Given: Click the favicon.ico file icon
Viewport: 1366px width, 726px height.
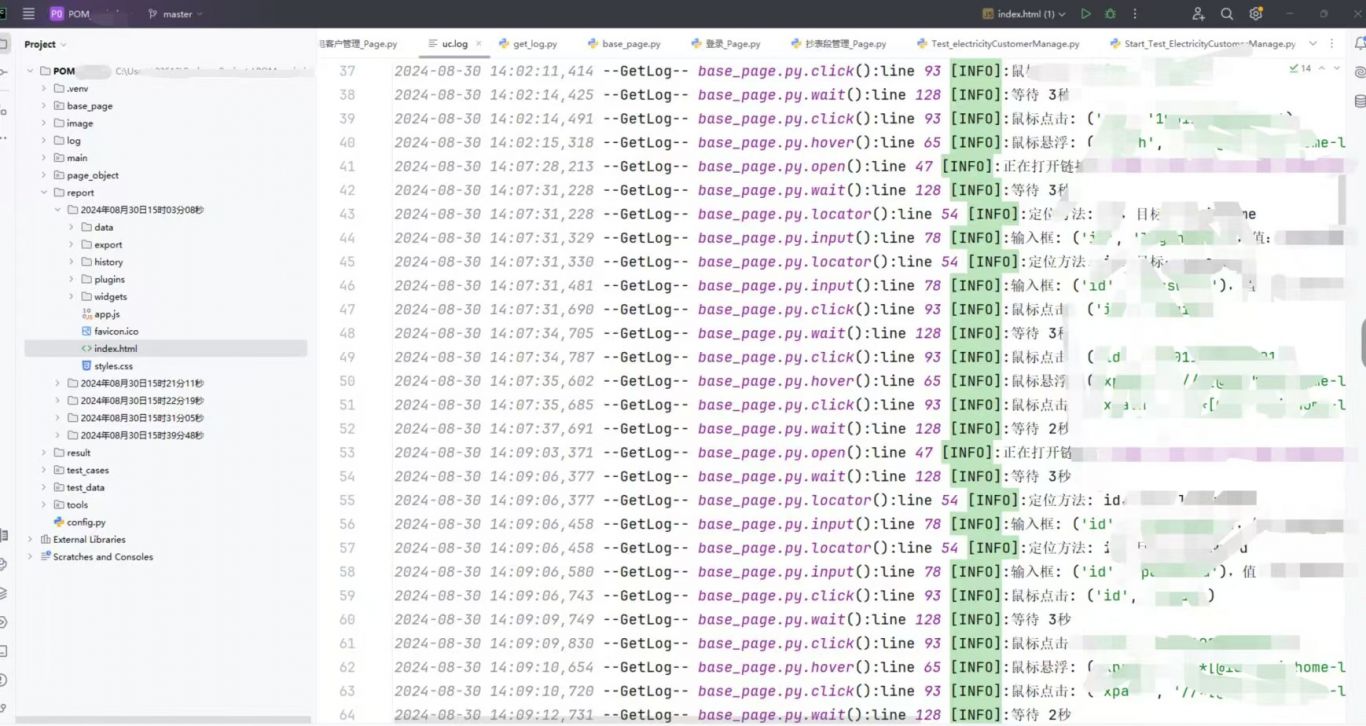Looking at the screenshot, I should click(x=86, y=331).
